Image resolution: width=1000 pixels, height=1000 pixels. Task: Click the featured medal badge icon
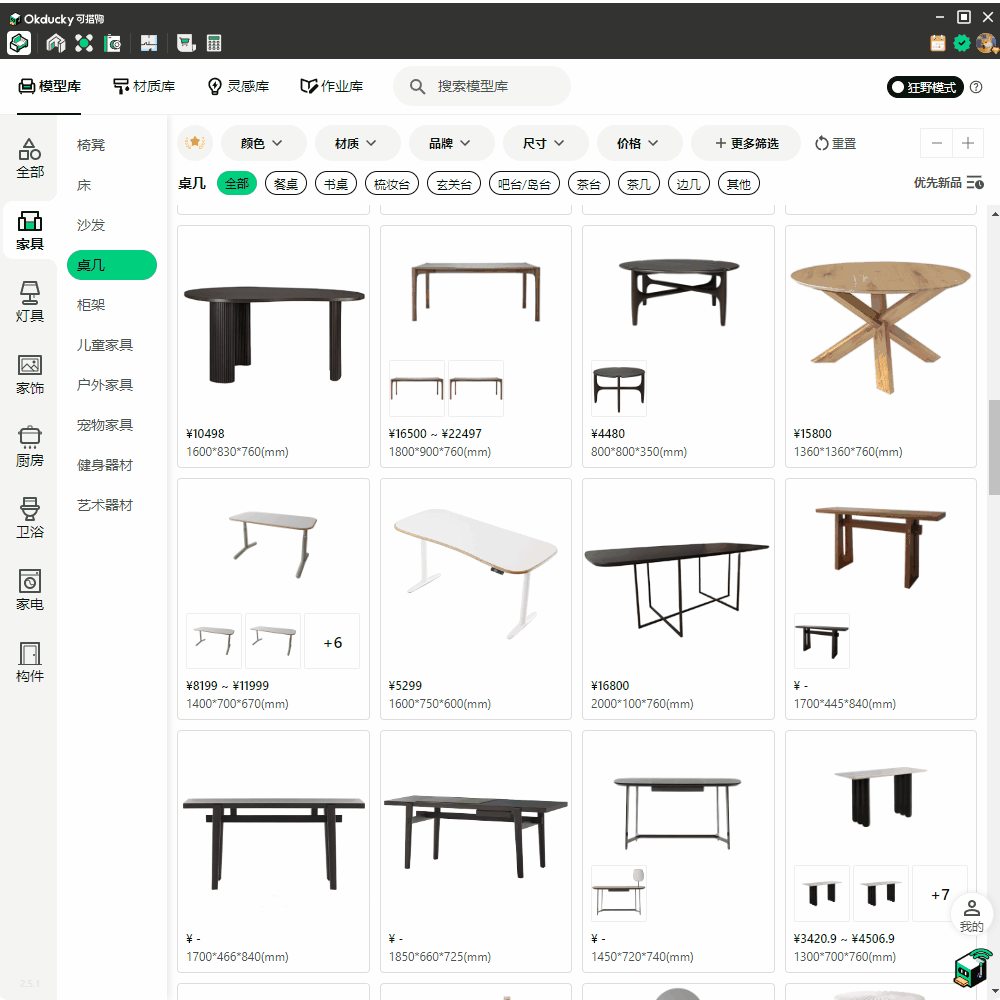tap(195, 143)
